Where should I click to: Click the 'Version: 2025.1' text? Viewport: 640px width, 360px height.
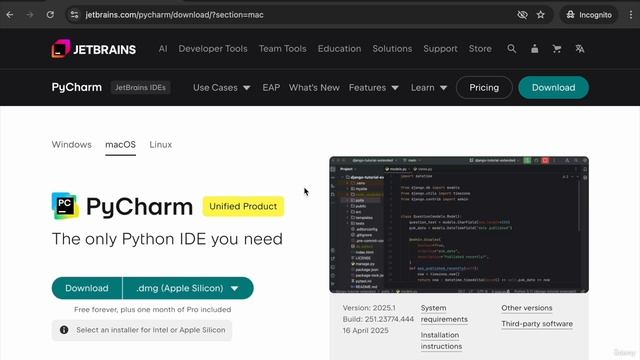click(x=369, y=308)
